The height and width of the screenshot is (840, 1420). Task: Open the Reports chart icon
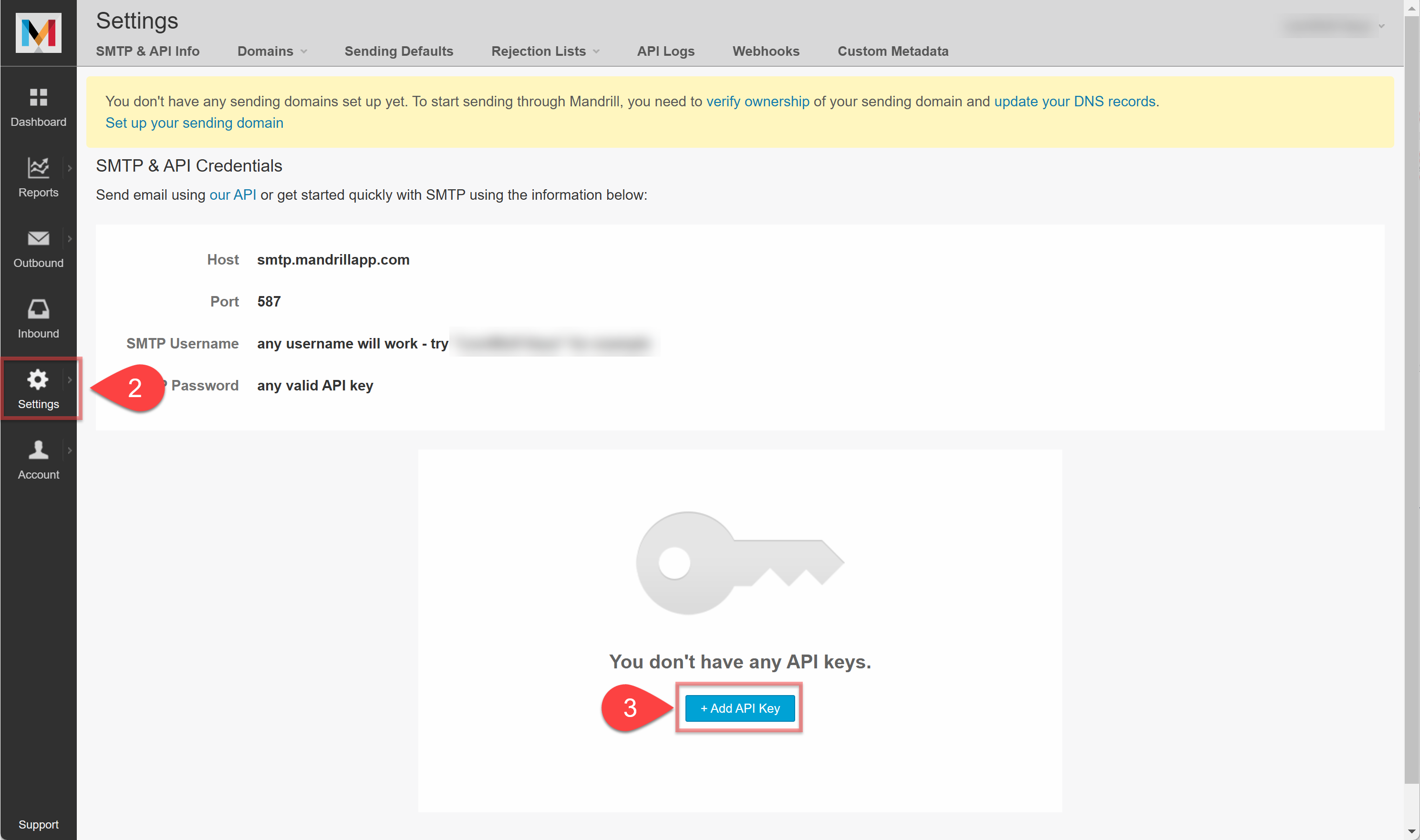[x=39, y=167]
